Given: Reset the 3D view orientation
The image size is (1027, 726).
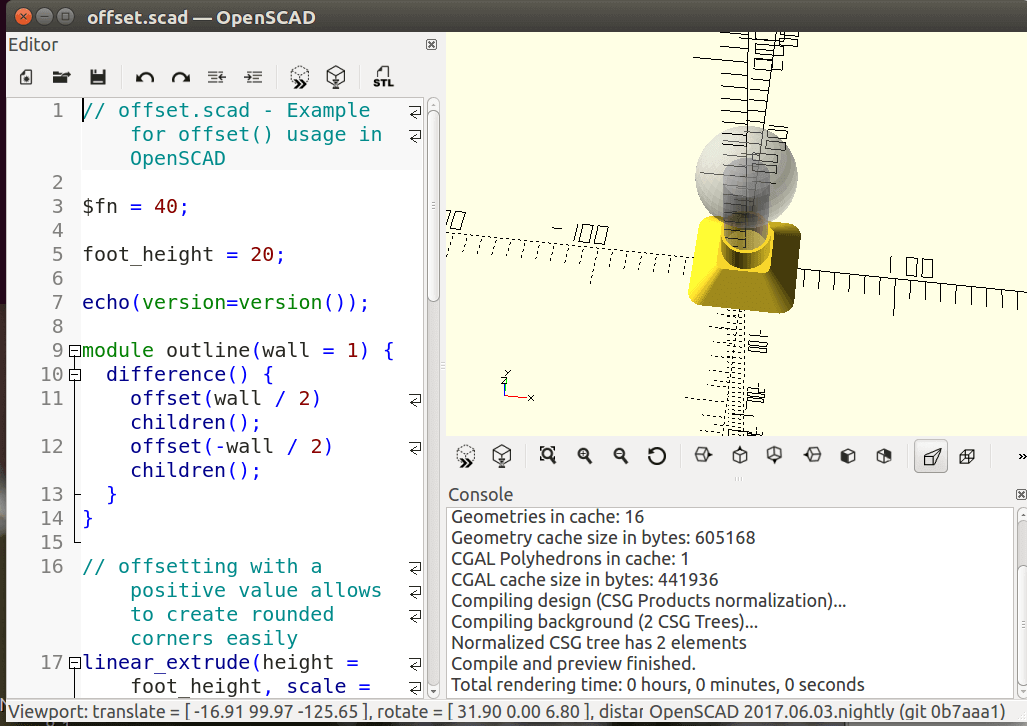Looking at the screenshot, I should [x=656, y=455].
